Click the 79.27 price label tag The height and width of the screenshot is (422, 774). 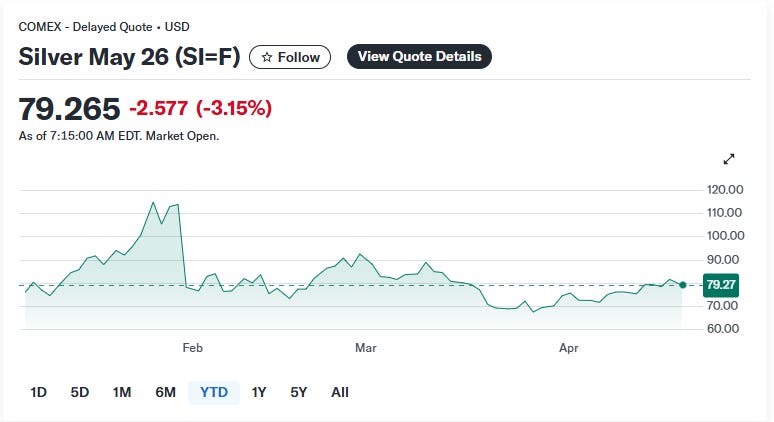721,285
